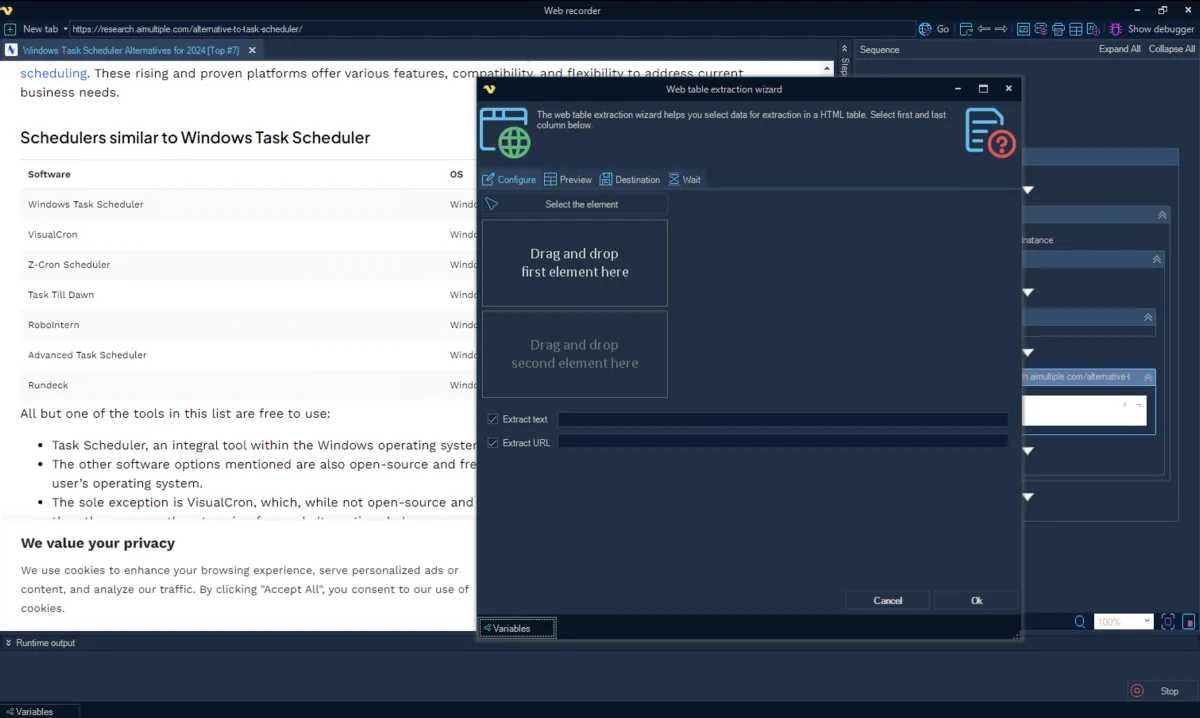Screen dimensions: 1200x718
Task: Click Ok in the wizard
Action: [x=977, y=600]
